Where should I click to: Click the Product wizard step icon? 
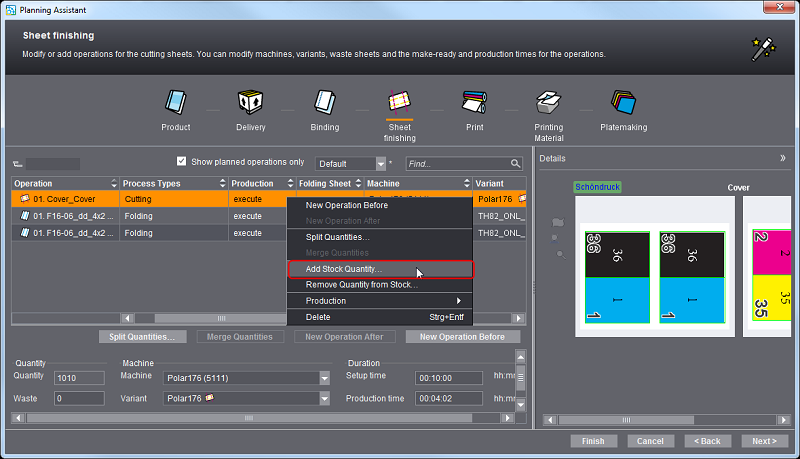[x=176, y=103]
